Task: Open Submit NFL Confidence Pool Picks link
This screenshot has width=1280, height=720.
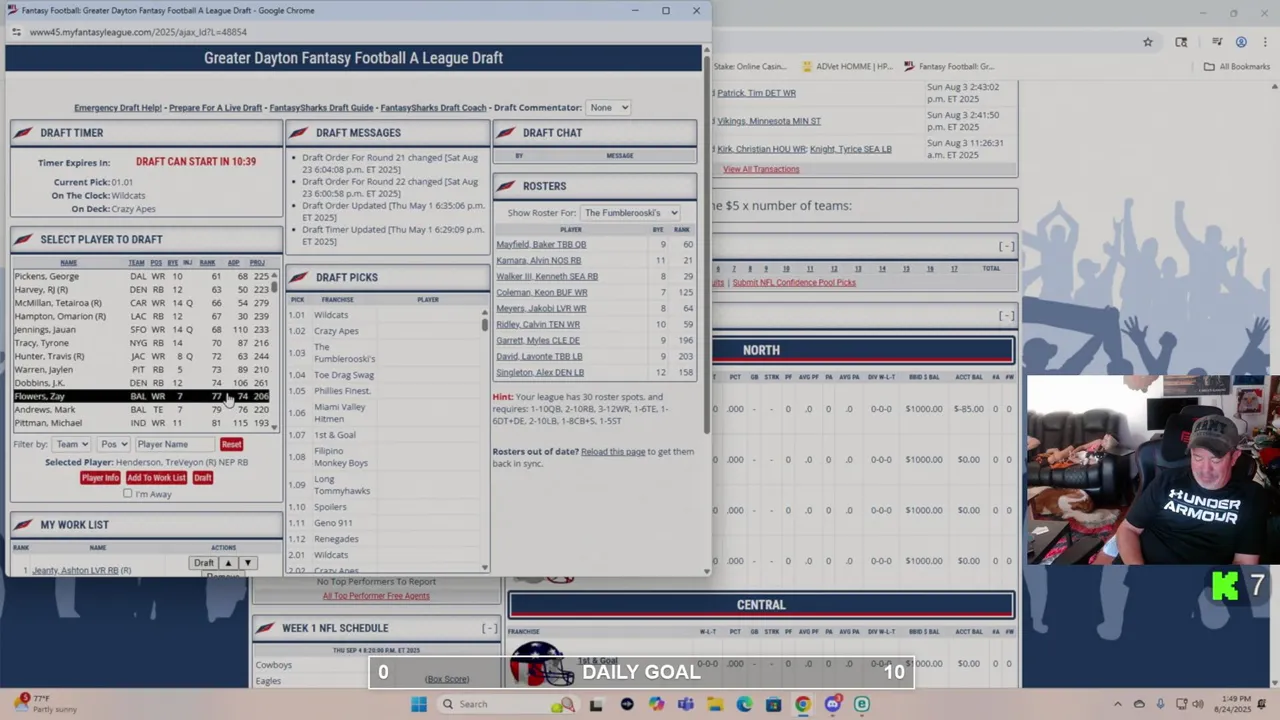Action: 794,283
